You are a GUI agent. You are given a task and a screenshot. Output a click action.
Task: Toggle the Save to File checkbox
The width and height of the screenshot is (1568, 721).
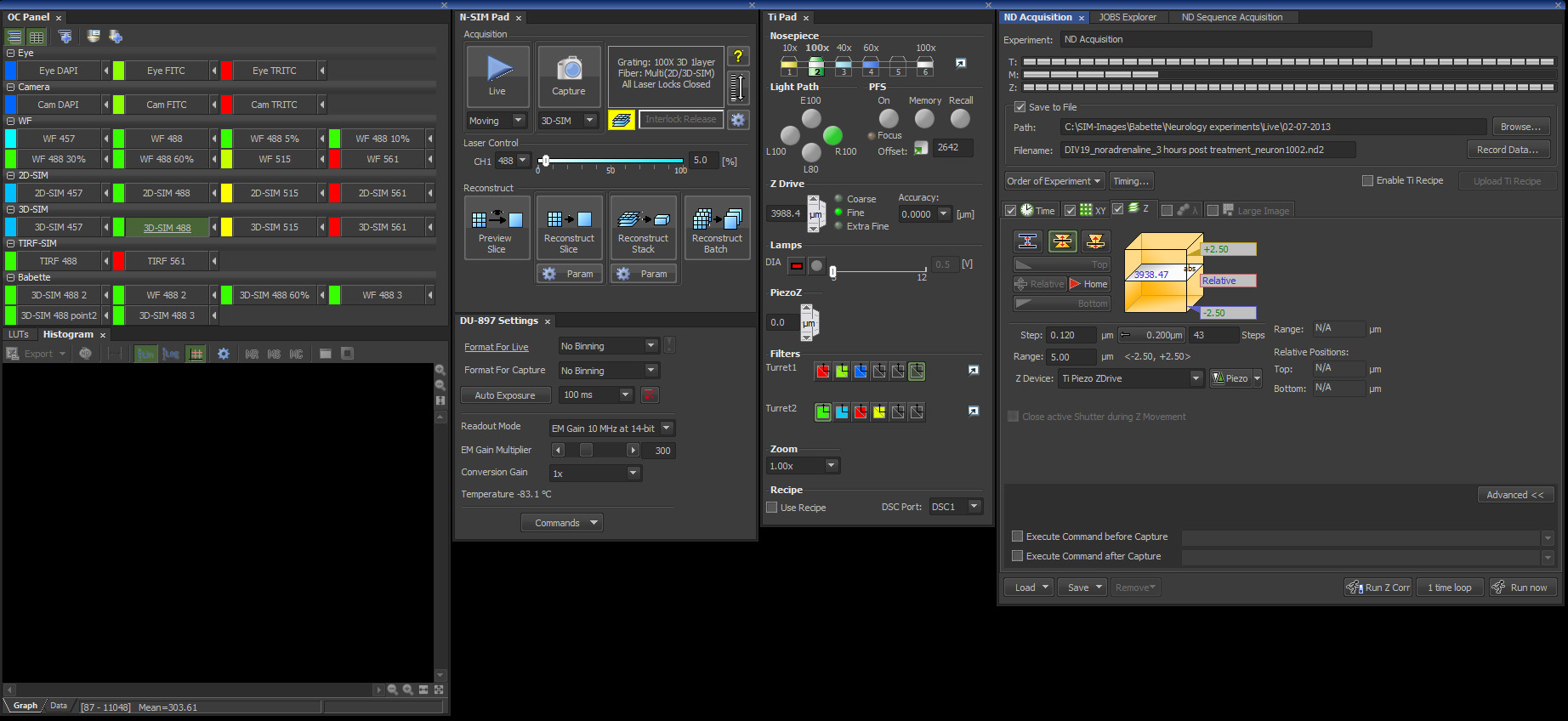pos(1020,107)
